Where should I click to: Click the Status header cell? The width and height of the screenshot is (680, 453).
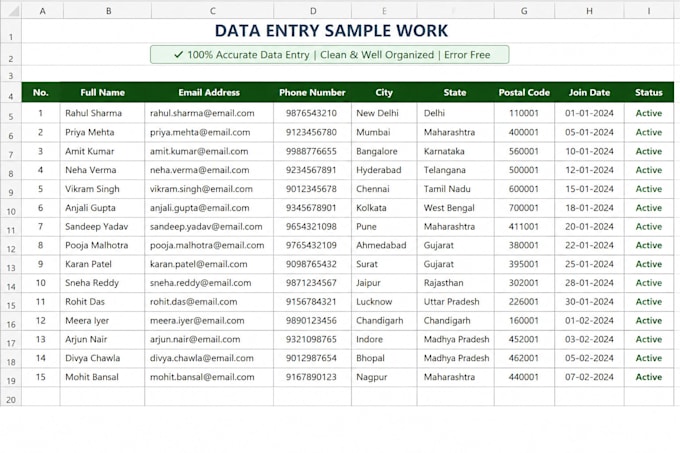[x=649, y=92]
